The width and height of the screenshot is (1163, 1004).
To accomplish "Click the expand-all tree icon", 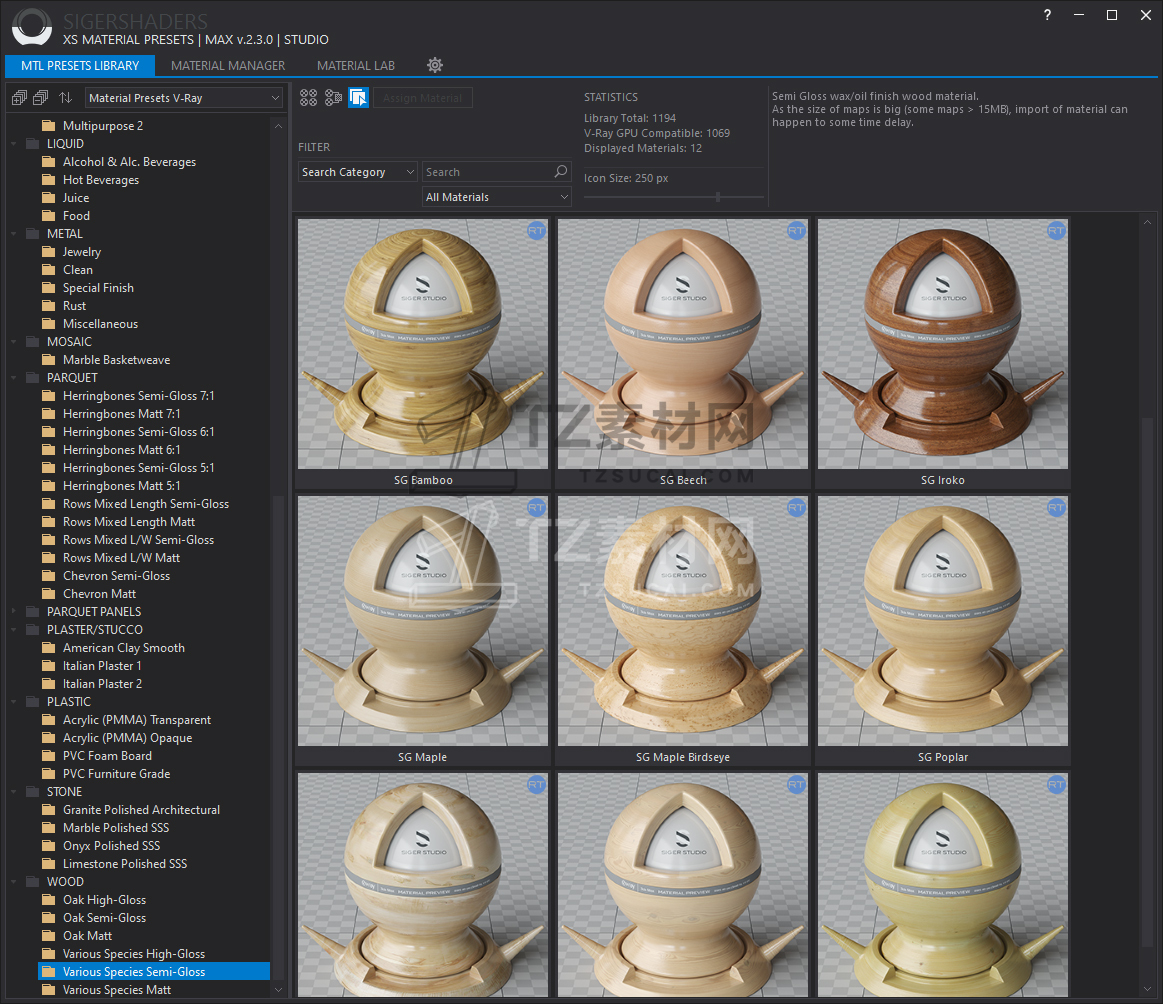I will [19, 97].
